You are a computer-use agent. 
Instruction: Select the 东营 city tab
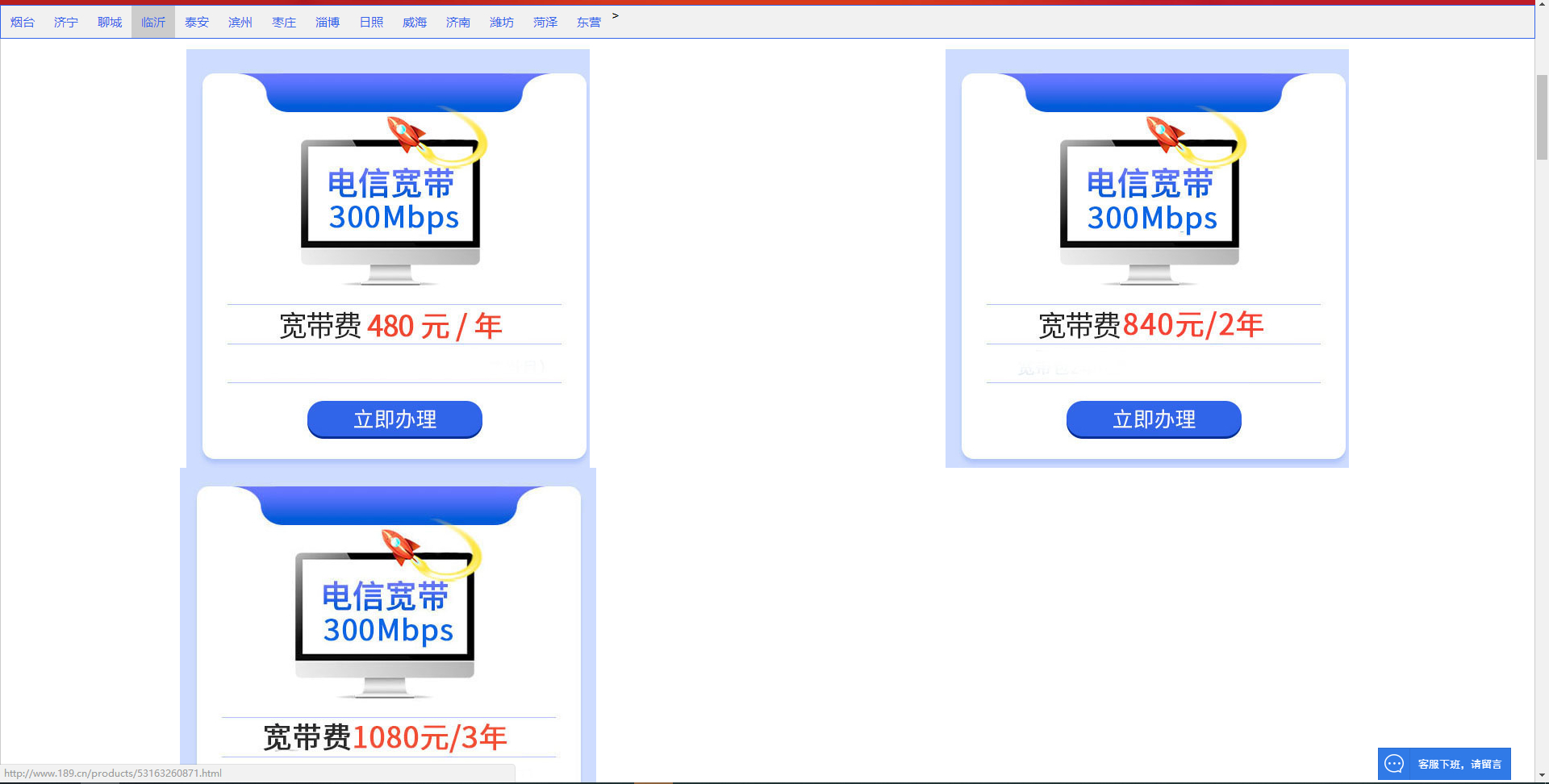589,23
